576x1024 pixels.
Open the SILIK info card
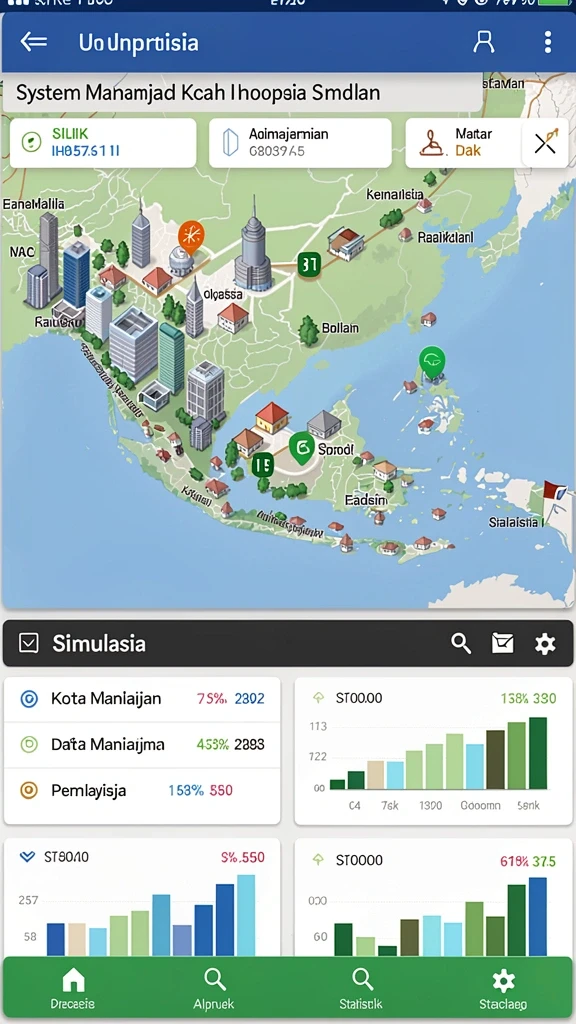(x=103, y=142)
